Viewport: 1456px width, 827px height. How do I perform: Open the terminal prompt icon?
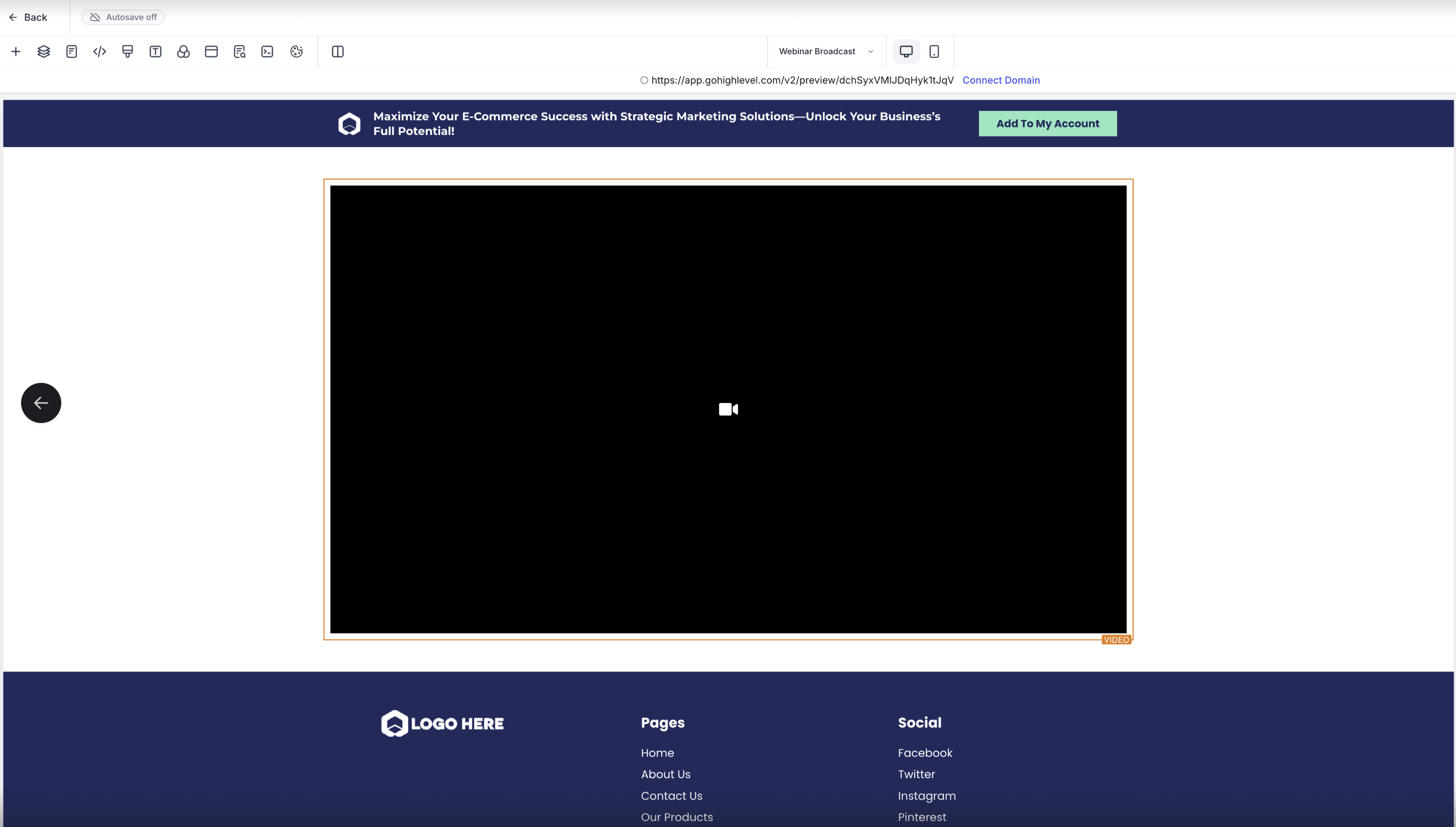pos(267,52)
